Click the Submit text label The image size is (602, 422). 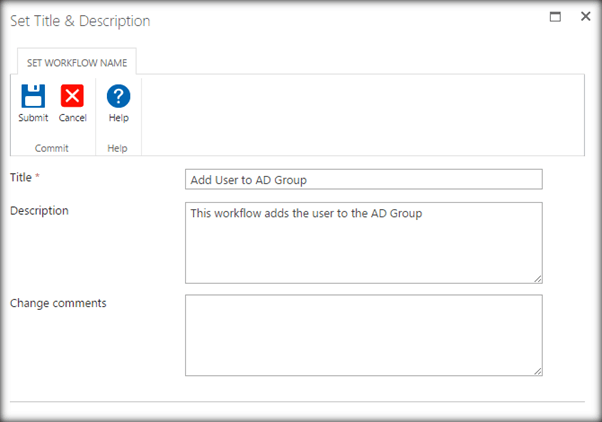point(33,118)
